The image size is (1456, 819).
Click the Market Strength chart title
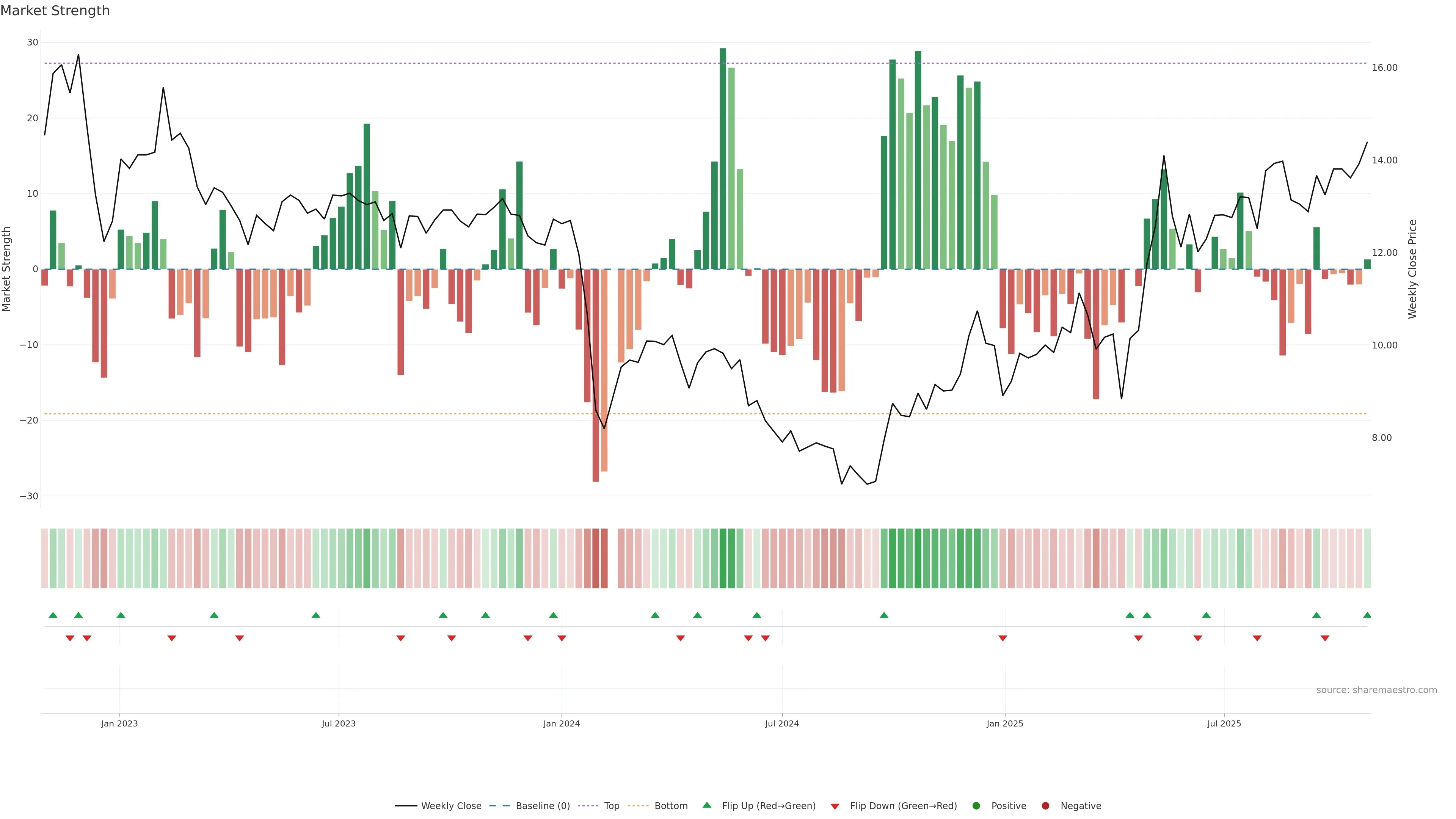click(55, 11)
